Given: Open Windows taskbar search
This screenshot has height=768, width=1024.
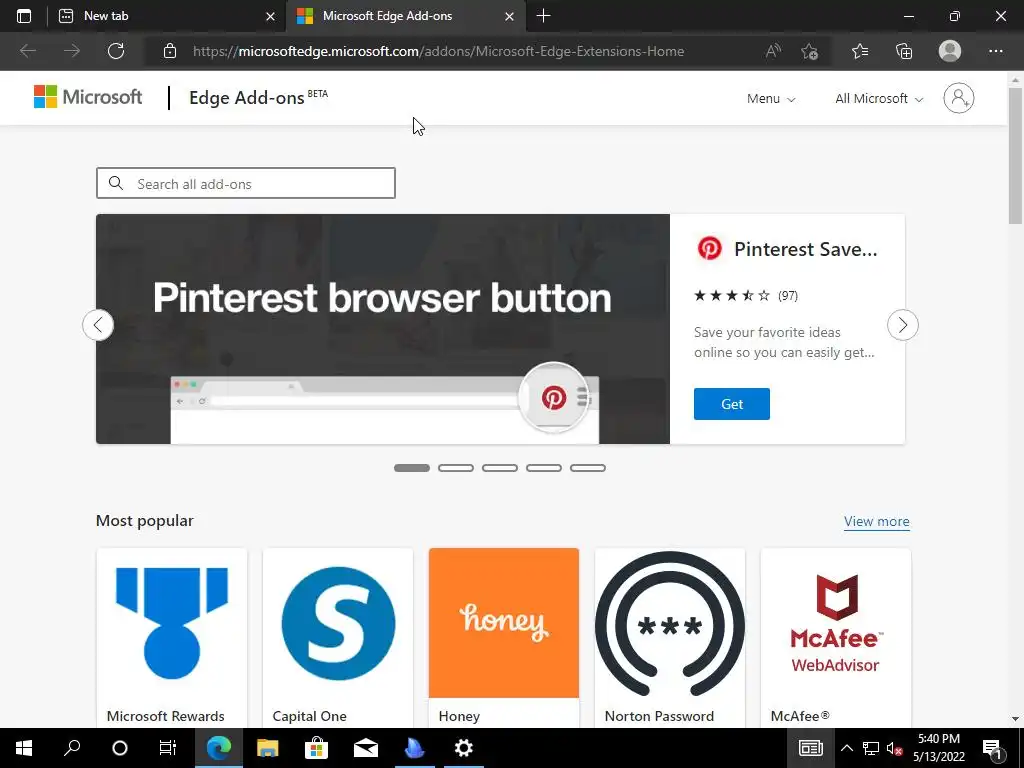Looking at the screenshot, I should pyautogui.click(x=72, y=748).
